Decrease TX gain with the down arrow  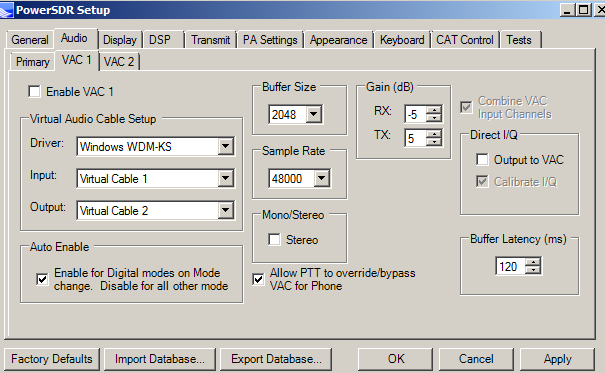(x=434, y=142)
